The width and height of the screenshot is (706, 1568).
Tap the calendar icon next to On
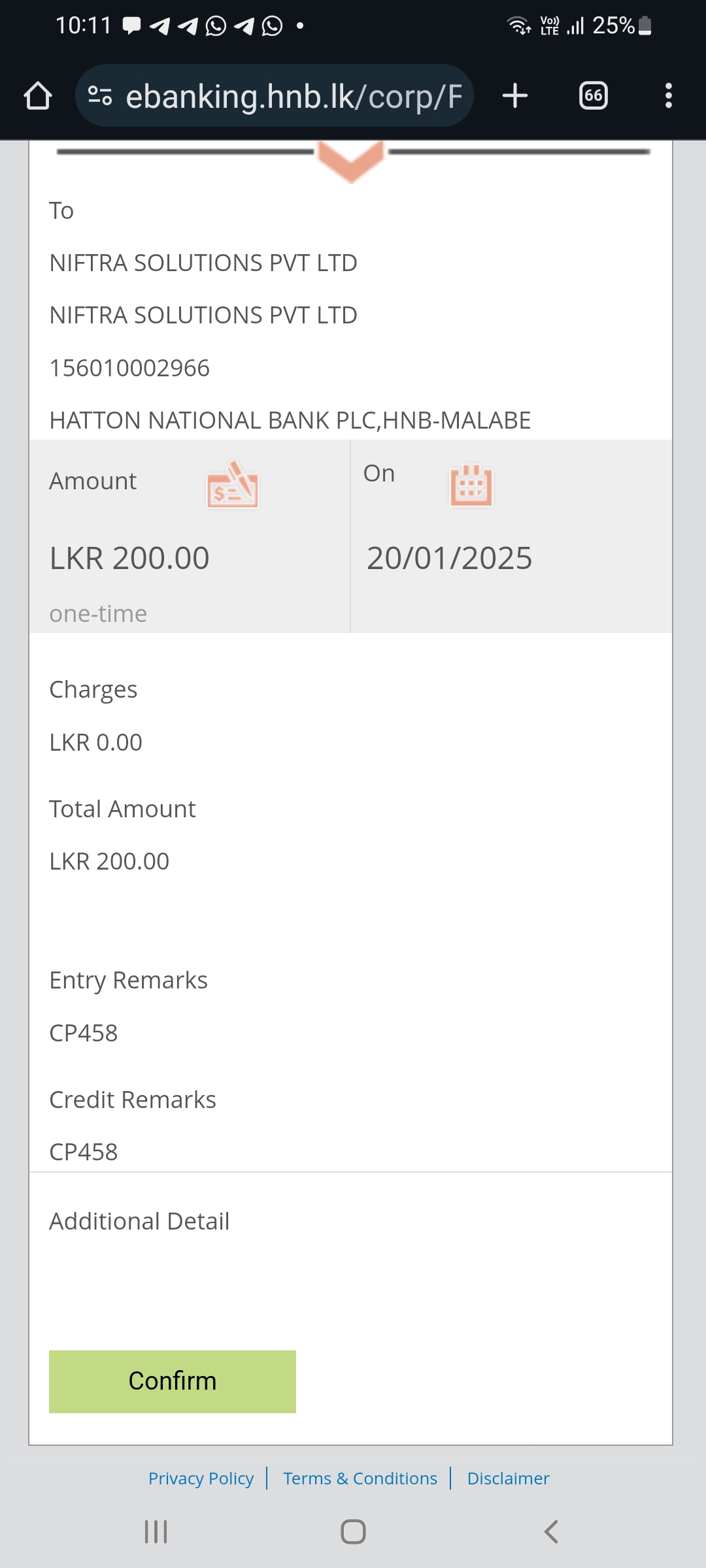[x=471, y=485]
